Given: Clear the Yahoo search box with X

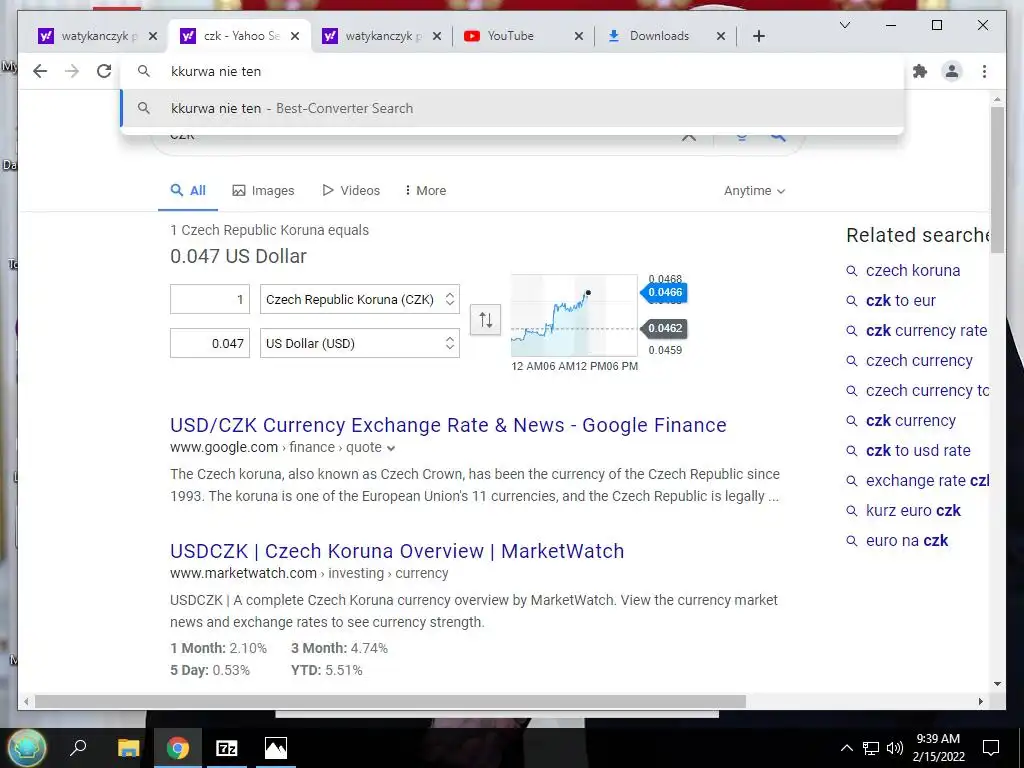Looking at the screenshot, I should (x=688, y=136).
